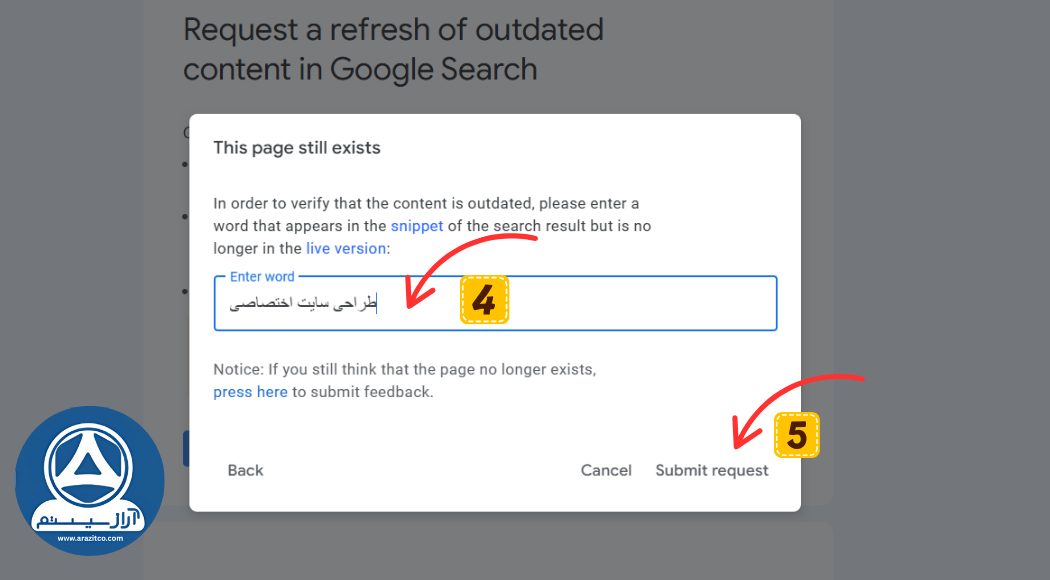Screen dimensions: 1050x580
Task: Click the yellow number 4 badge
Action: (485, 299)
